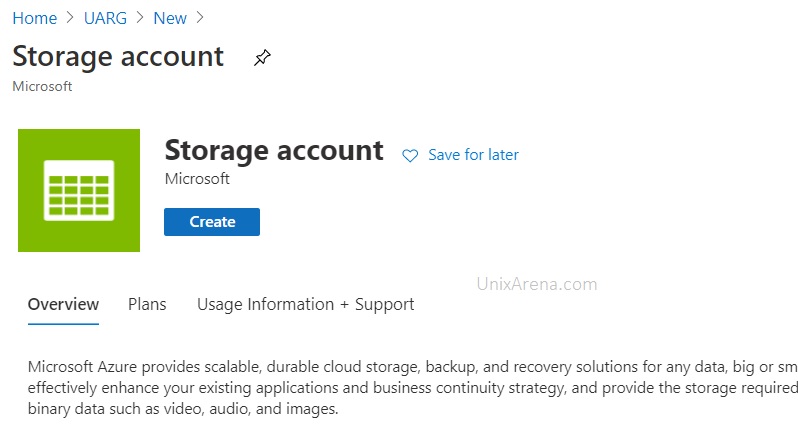798x442 pixels.
Task: Click the green Storage account logo tile
Action: pyautogui.click(x=79, y=190)
